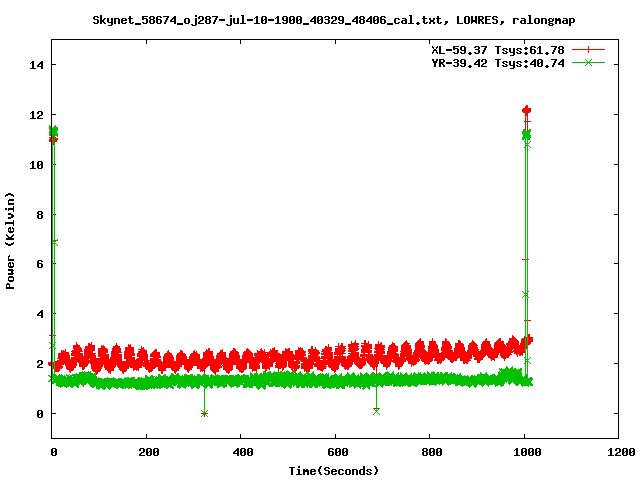Click the Power (Kelvin) axis label
The width and height of the screenshot is (640, 480).
tap(10, 241)
